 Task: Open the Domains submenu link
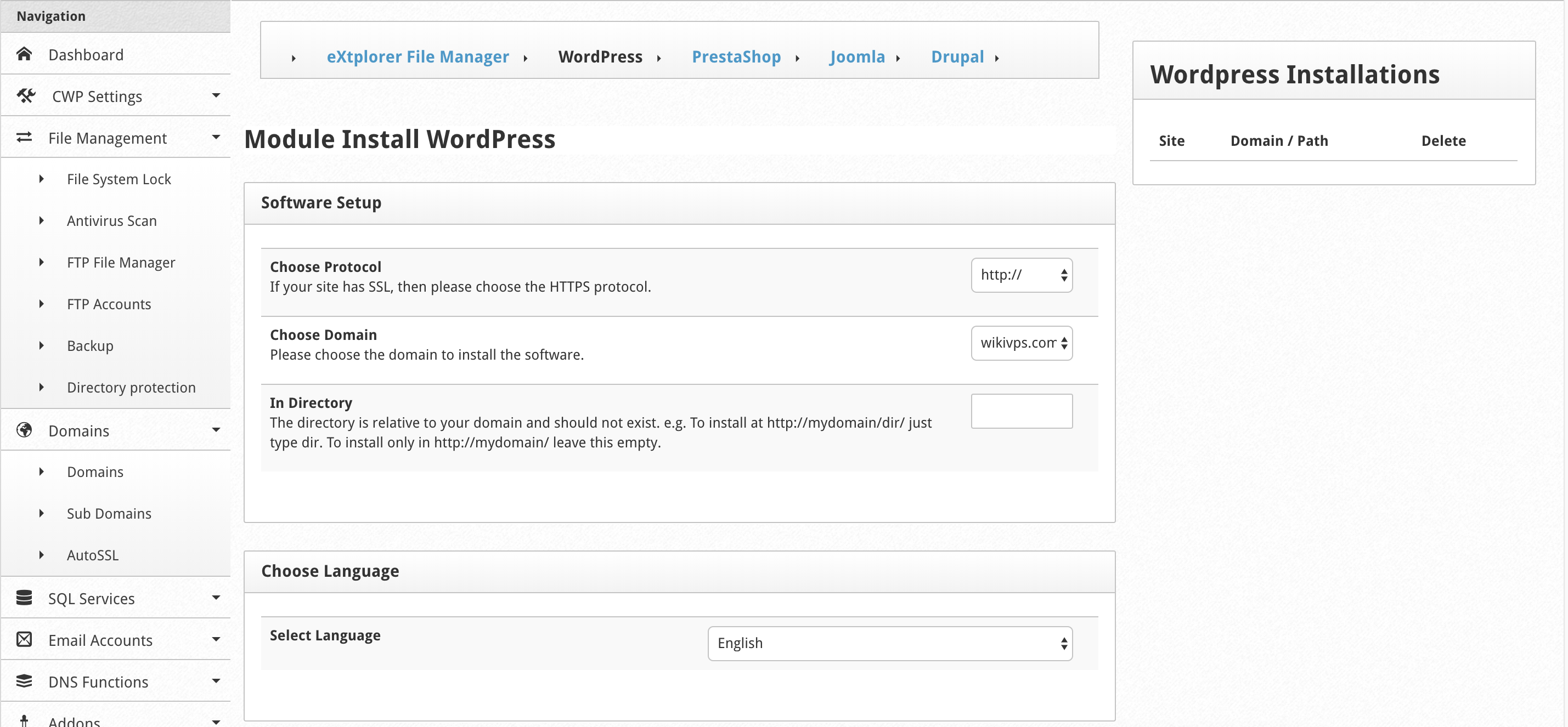95,472
